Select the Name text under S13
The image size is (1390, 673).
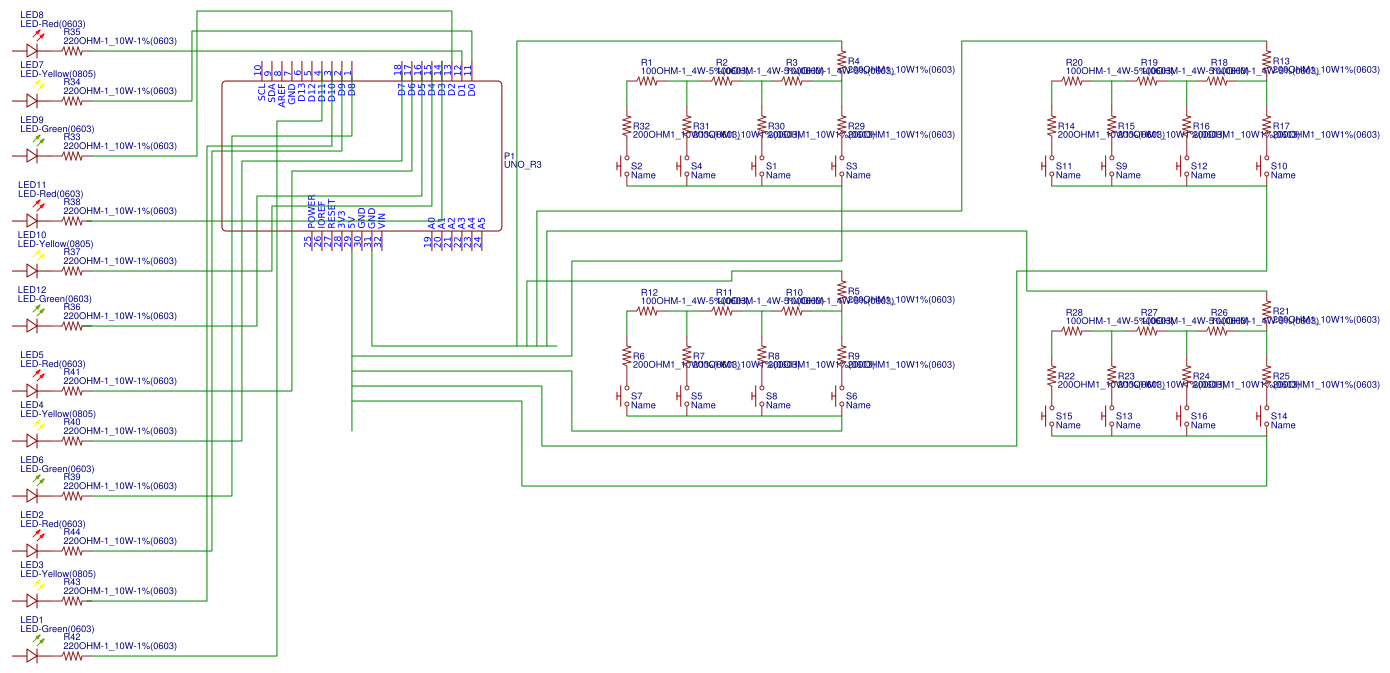(1128, 425)
